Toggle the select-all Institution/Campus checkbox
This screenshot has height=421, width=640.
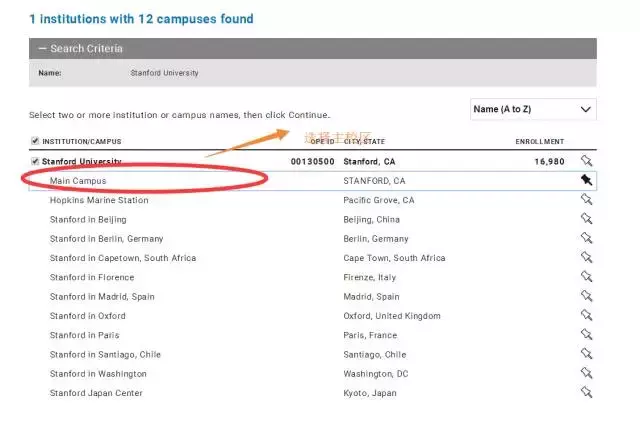pos(35,141)
